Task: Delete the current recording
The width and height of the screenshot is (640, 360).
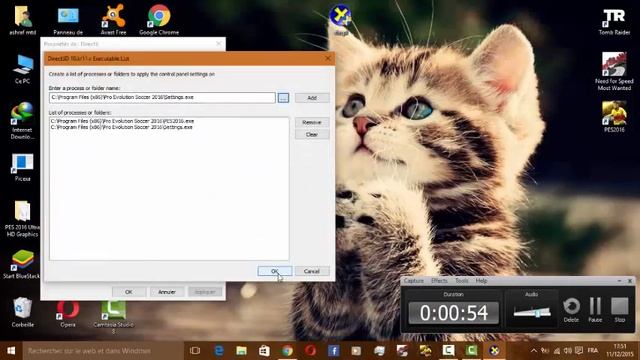Action: pos(571,309)
